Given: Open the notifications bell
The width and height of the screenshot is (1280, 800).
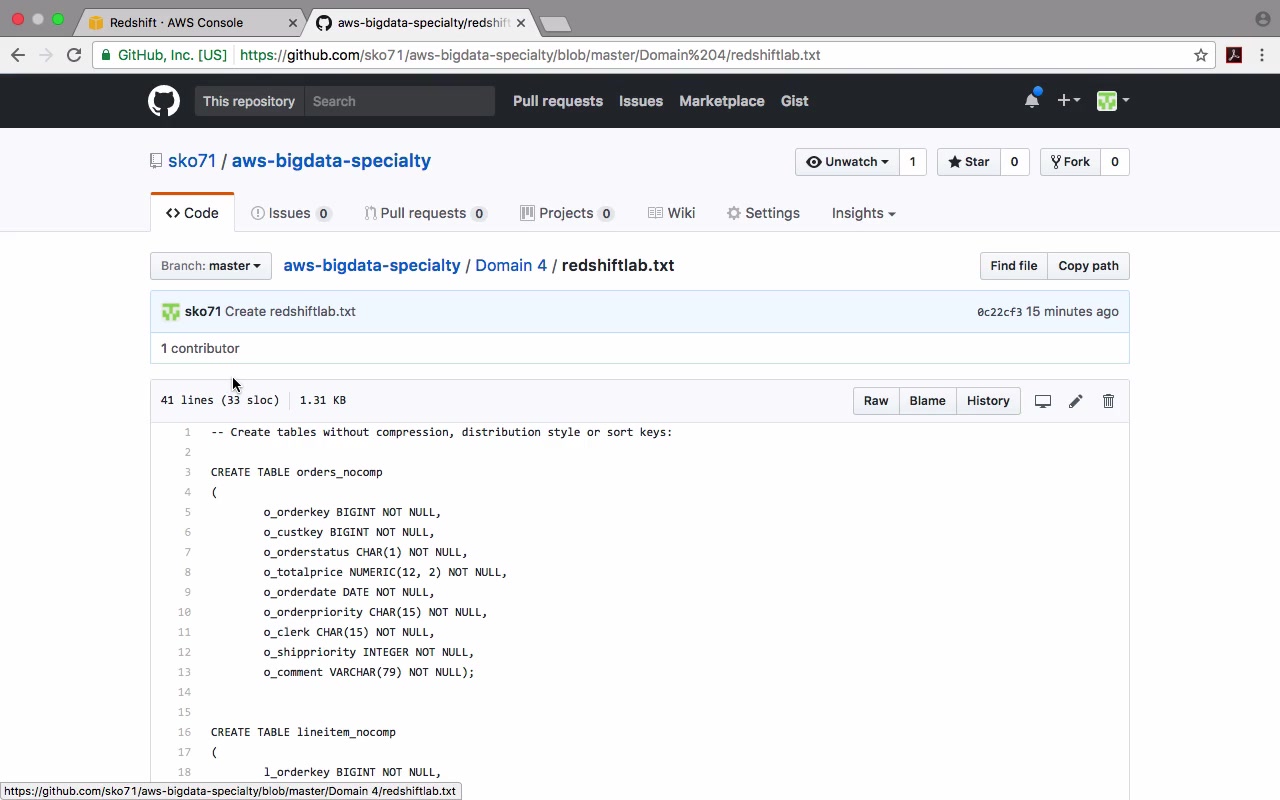Looking at the screenshot, I should tap(1032, 100).
